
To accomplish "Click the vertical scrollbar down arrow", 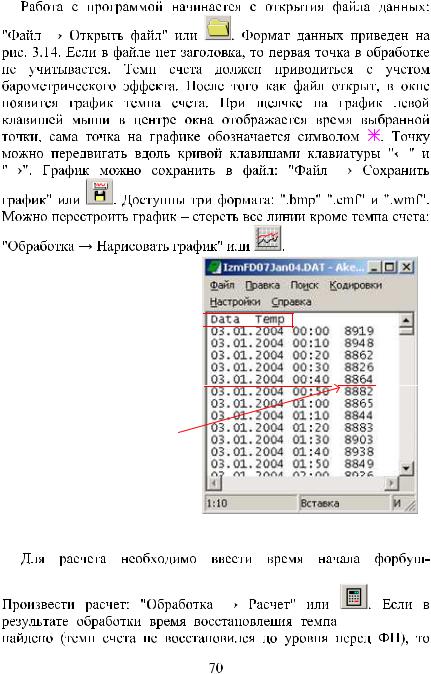I will 406,468.
